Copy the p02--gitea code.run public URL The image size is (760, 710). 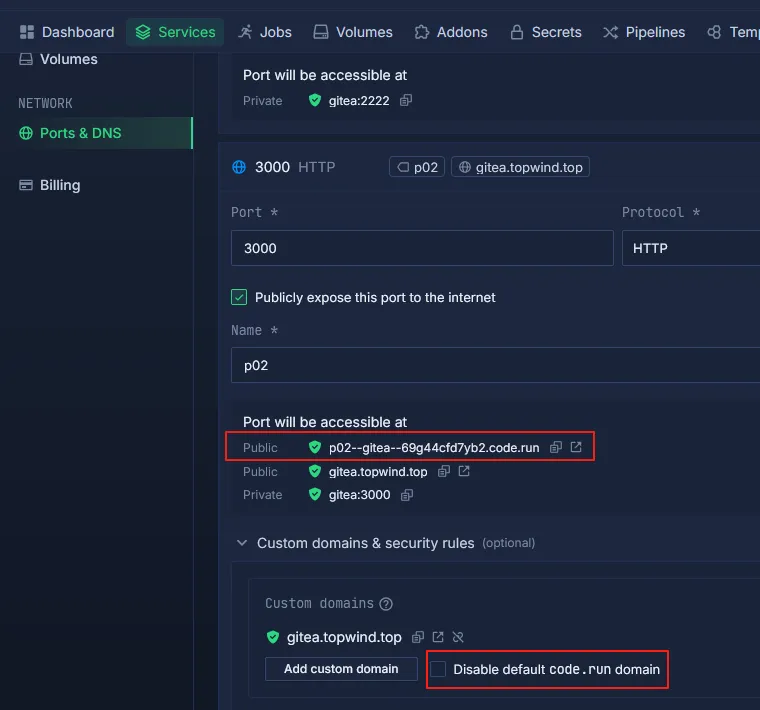(x=555, y=447)
